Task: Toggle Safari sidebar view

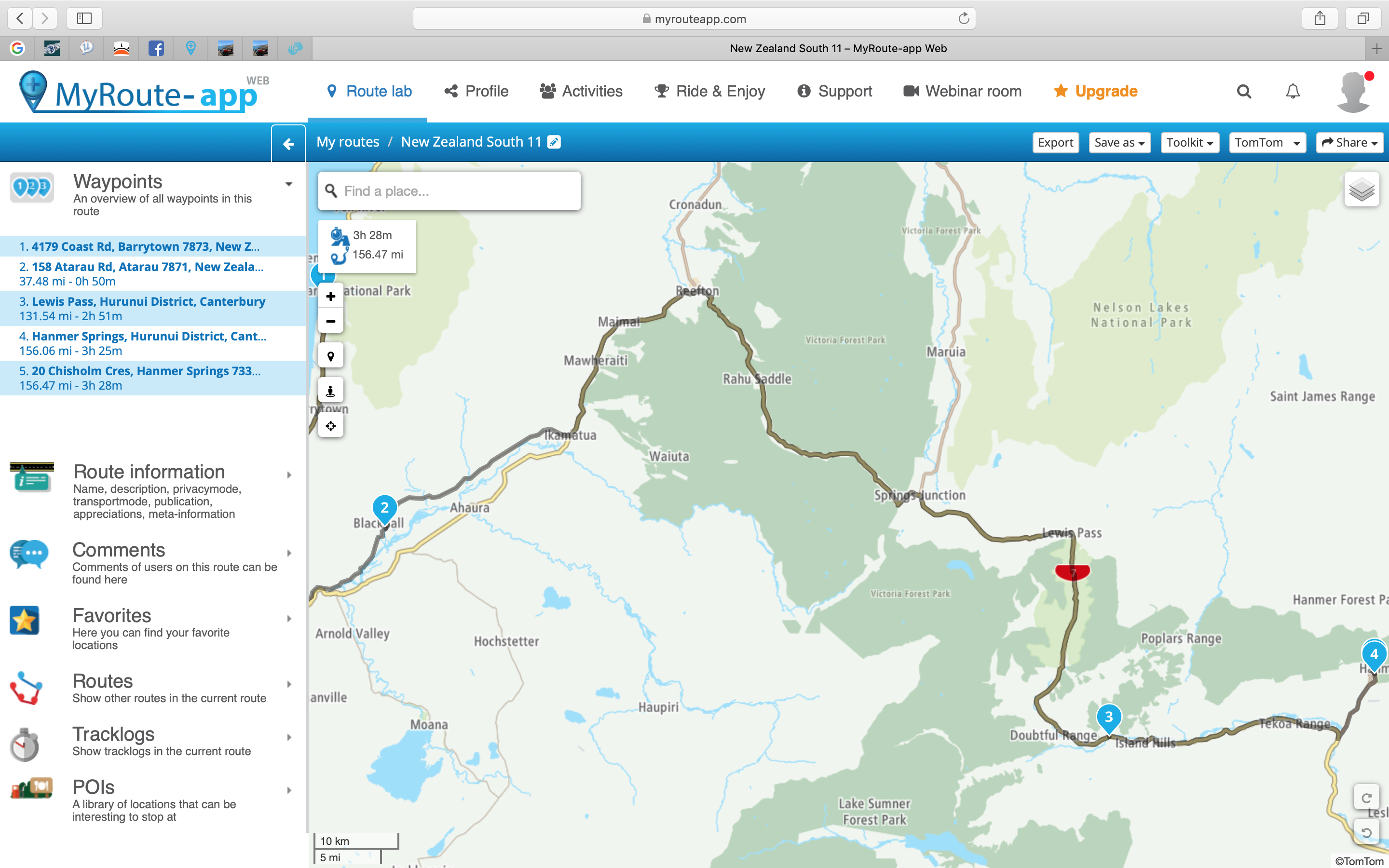Action: (x=84, y=18)
